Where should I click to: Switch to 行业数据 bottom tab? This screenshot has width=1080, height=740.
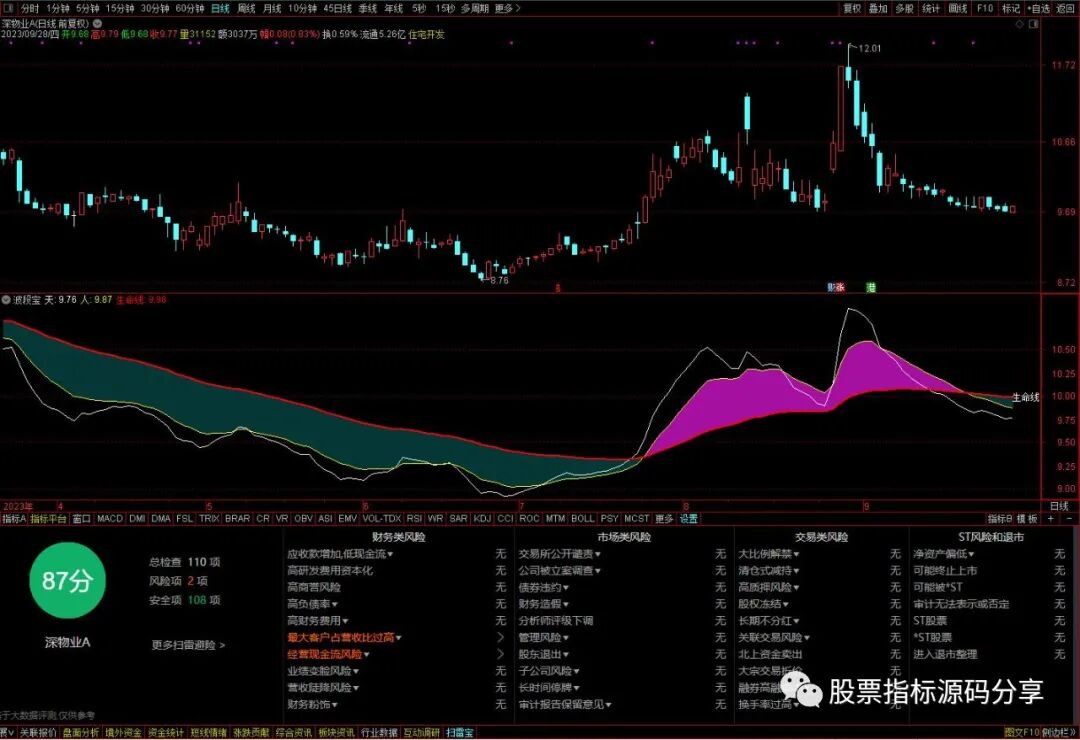coord(380,733)
